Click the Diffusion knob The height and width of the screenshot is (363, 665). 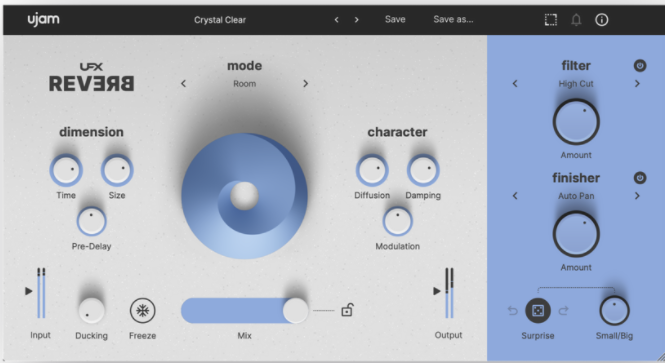(x=372, y=170)
